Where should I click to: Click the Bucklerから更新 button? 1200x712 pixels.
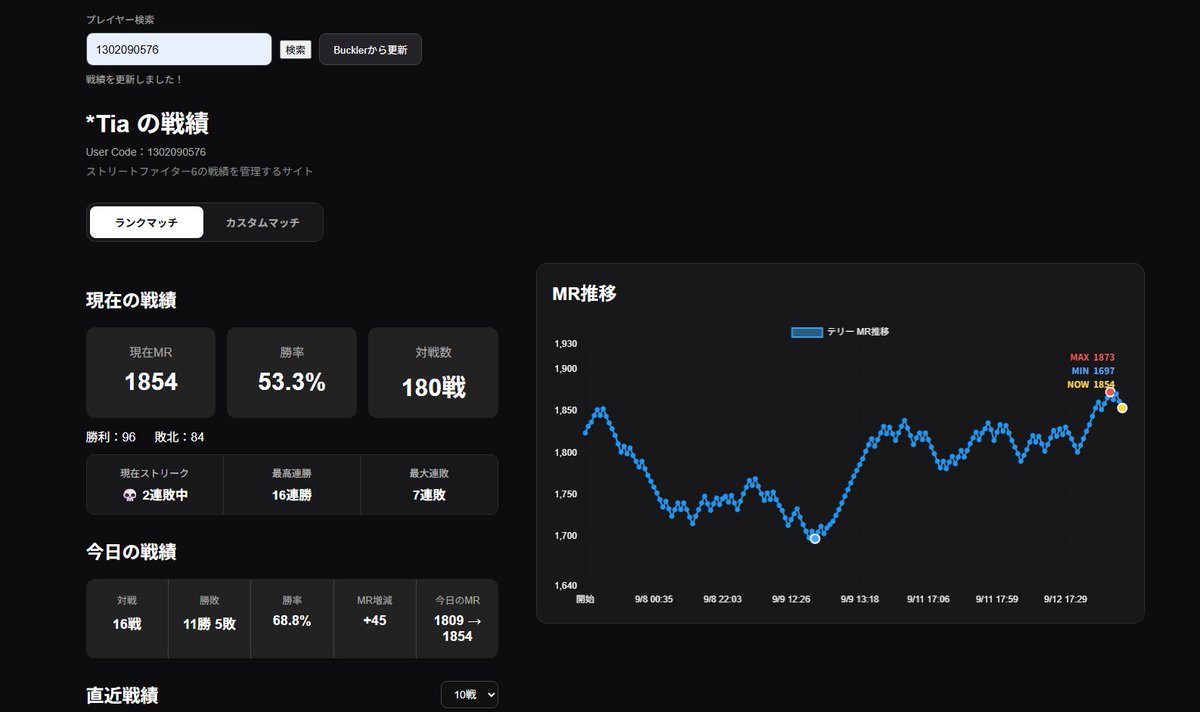[x=370, y=49]
